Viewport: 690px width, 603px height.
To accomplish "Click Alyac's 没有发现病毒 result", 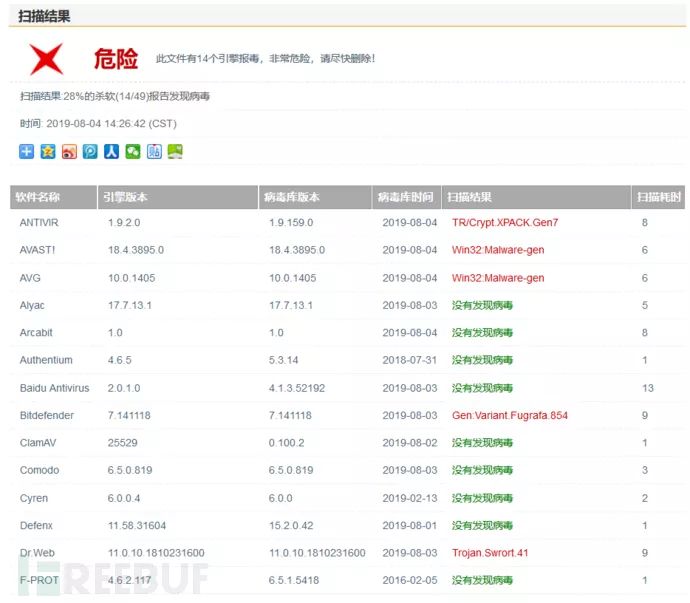I will tap(482, 305).
